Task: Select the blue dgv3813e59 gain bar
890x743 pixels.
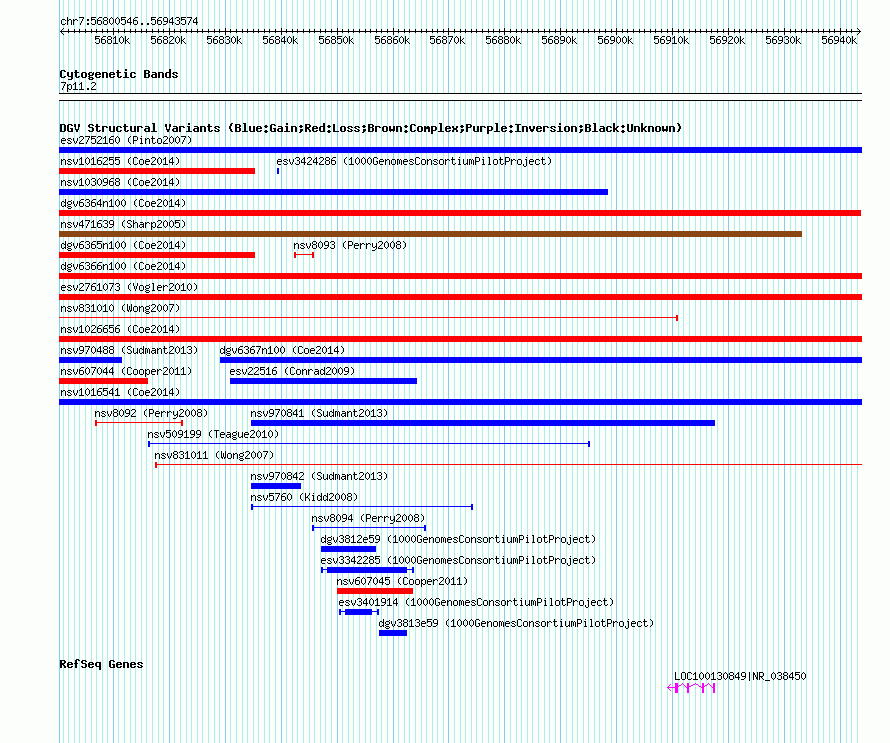Action: (x=393, y=633)
